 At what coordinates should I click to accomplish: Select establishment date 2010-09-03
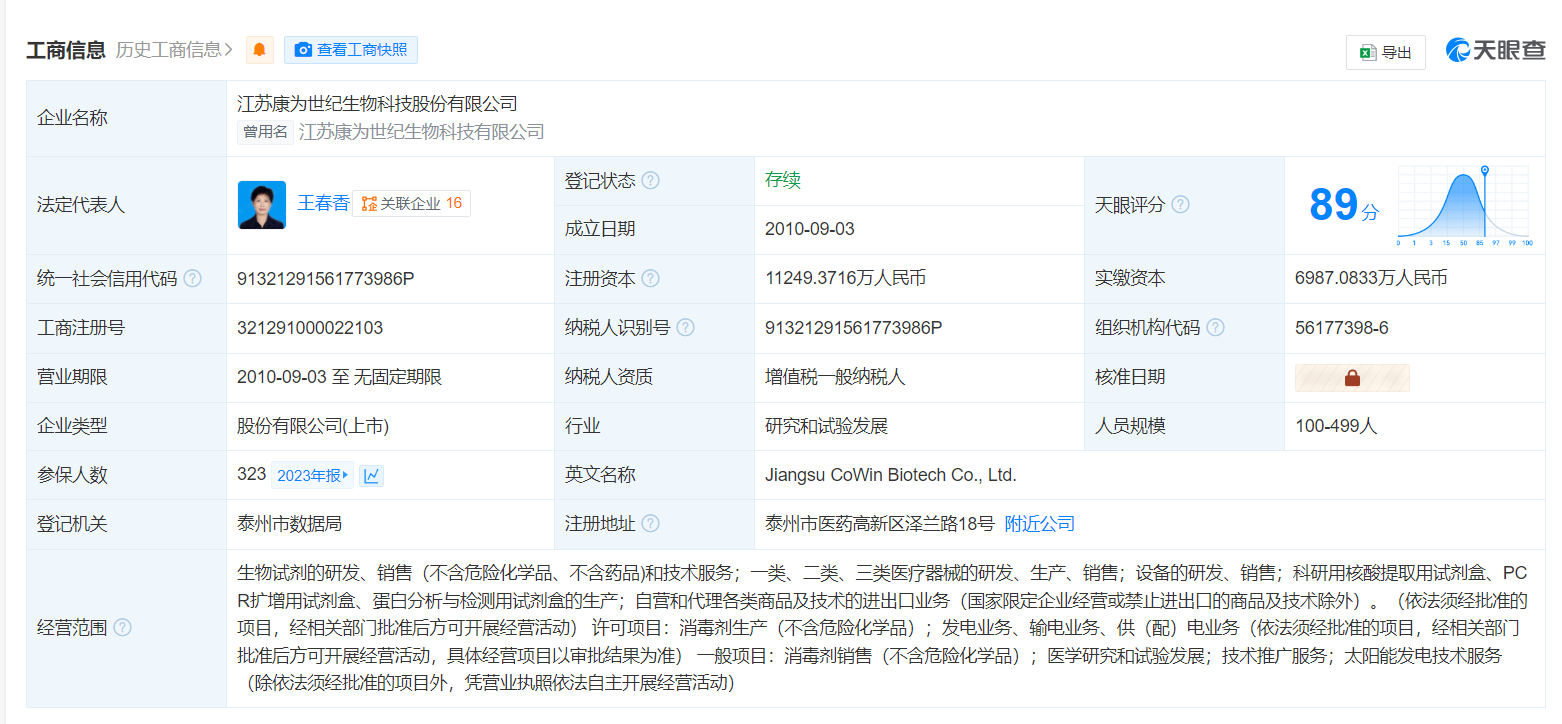[x=810, y=229]
